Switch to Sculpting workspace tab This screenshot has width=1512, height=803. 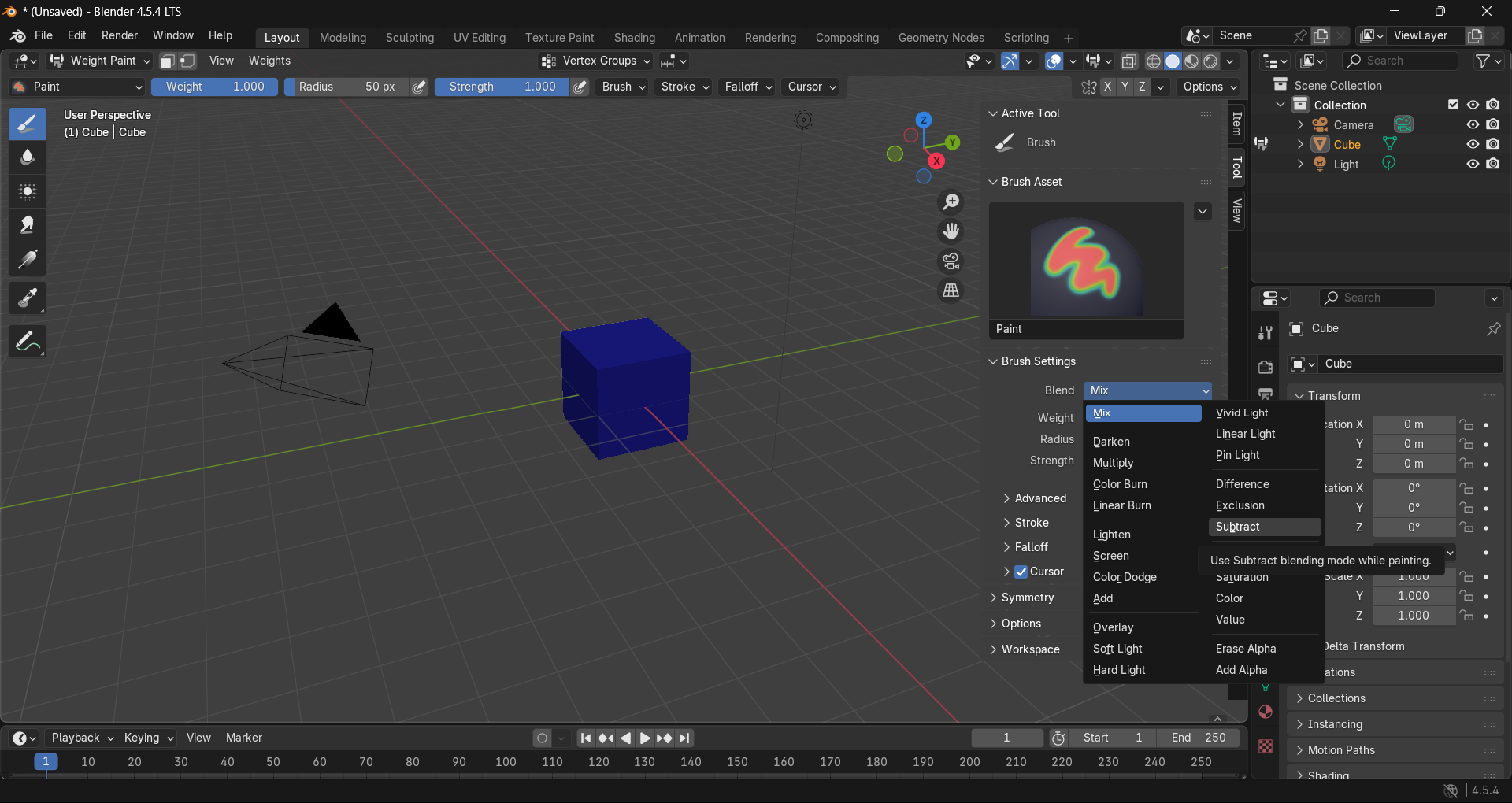409,38
